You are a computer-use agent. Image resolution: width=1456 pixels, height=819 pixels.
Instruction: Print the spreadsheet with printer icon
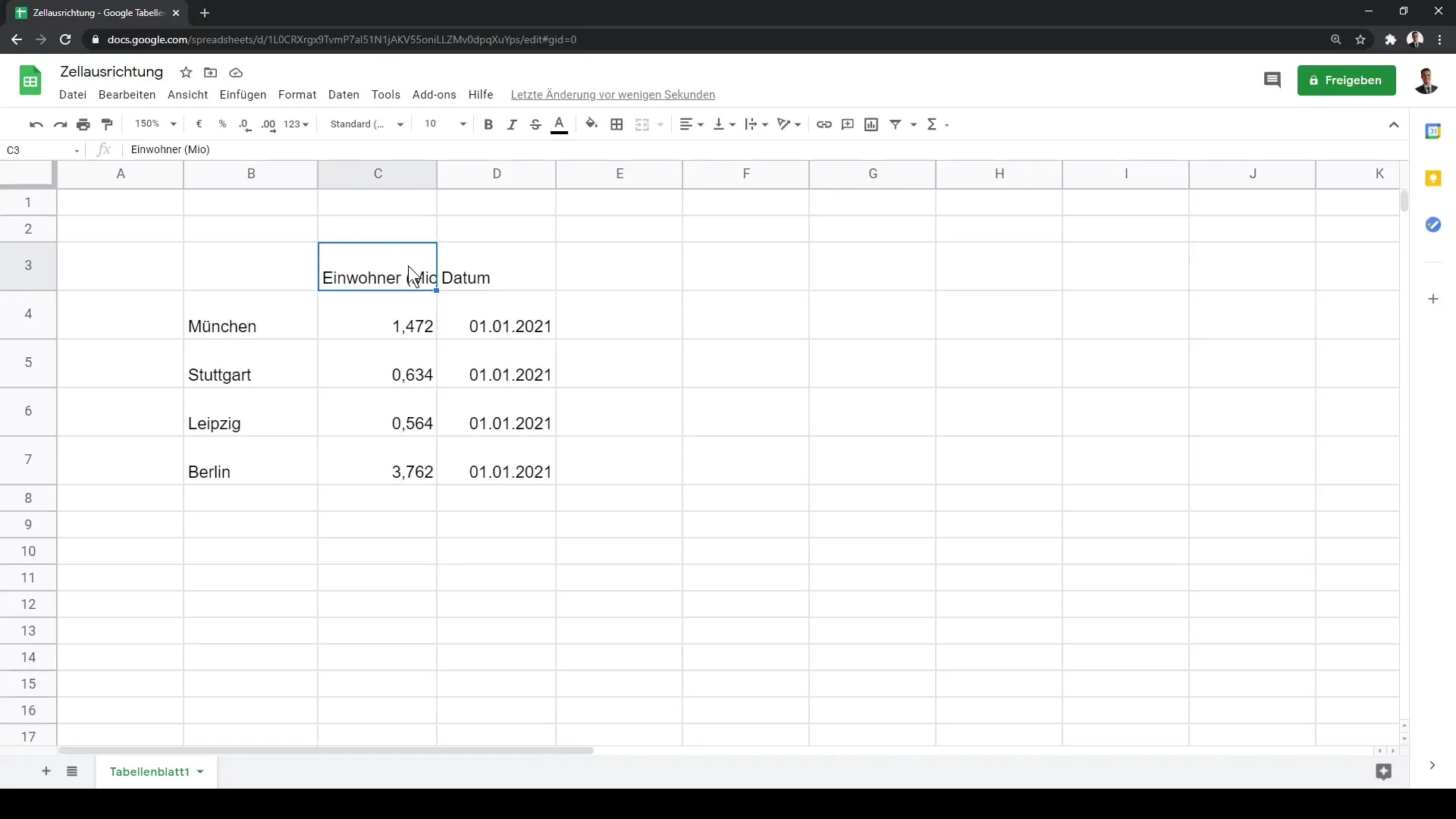[83, 124]
